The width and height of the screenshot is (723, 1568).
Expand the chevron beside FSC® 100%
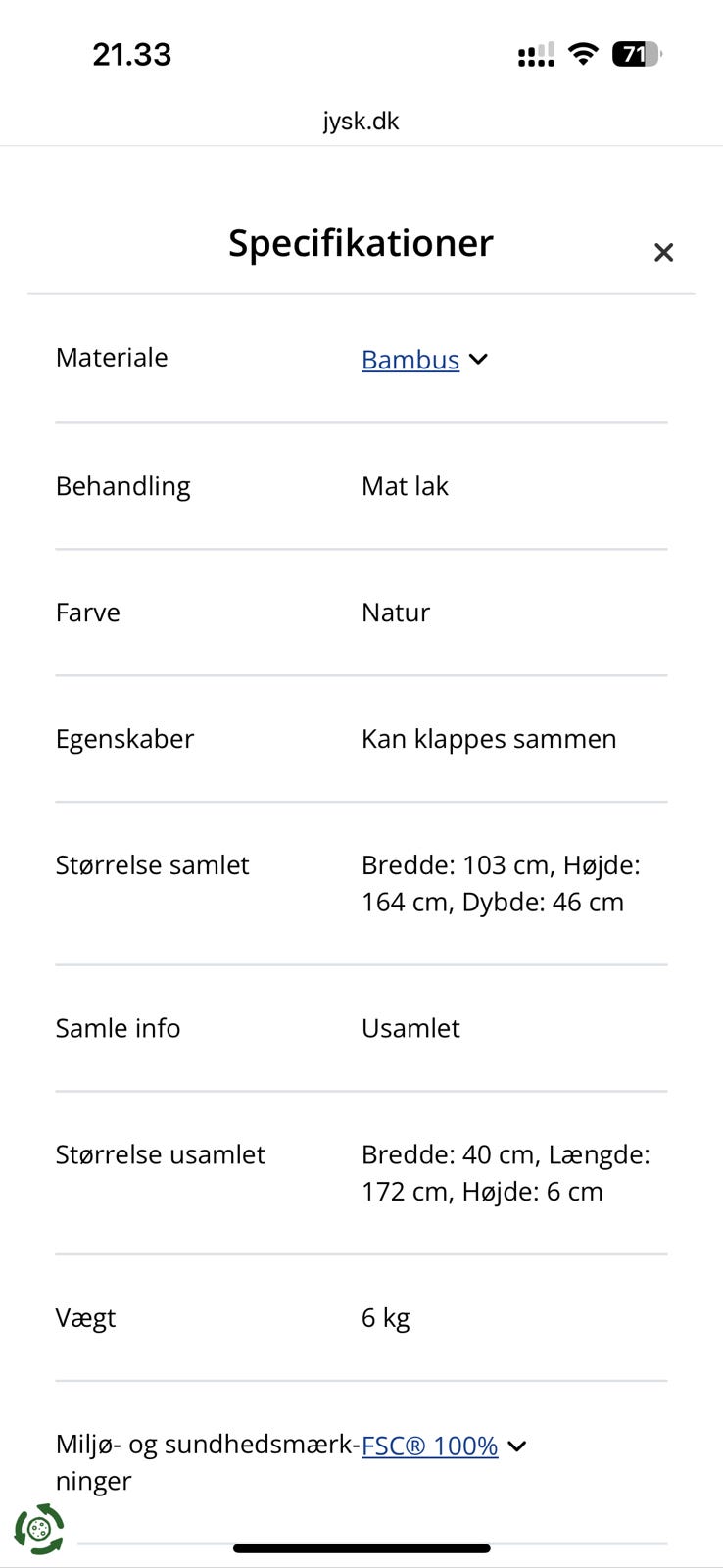coord(517,1445)
